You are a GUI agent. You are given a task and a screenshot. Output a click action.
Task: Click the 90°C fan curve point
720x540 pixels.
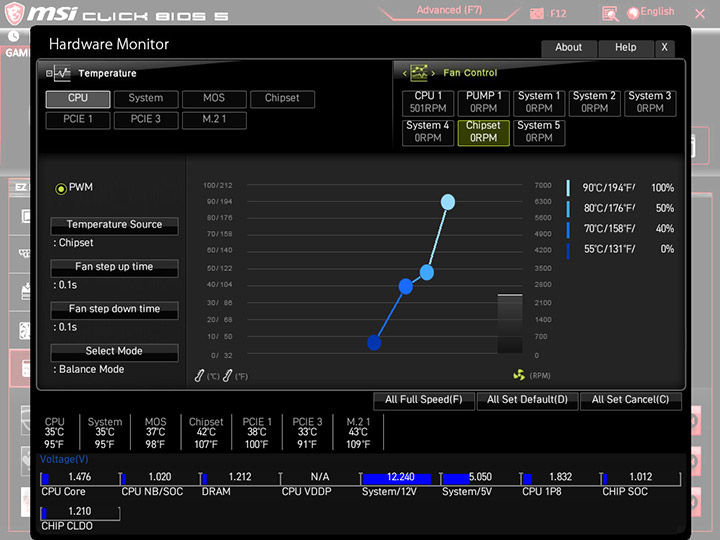click(448, 202)
